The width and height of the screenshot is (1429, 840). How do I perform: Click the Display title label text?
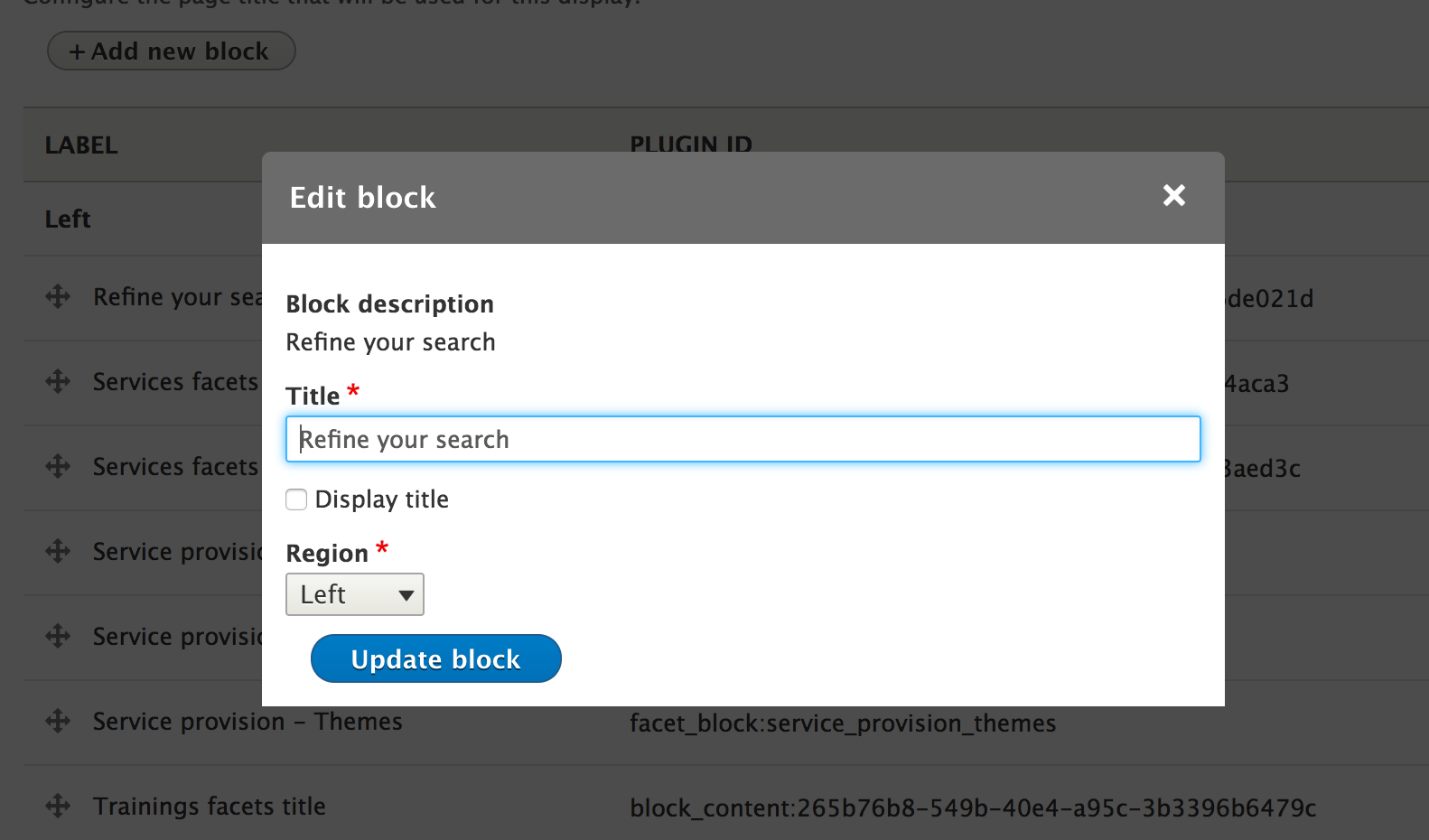(x=381, y=499)
